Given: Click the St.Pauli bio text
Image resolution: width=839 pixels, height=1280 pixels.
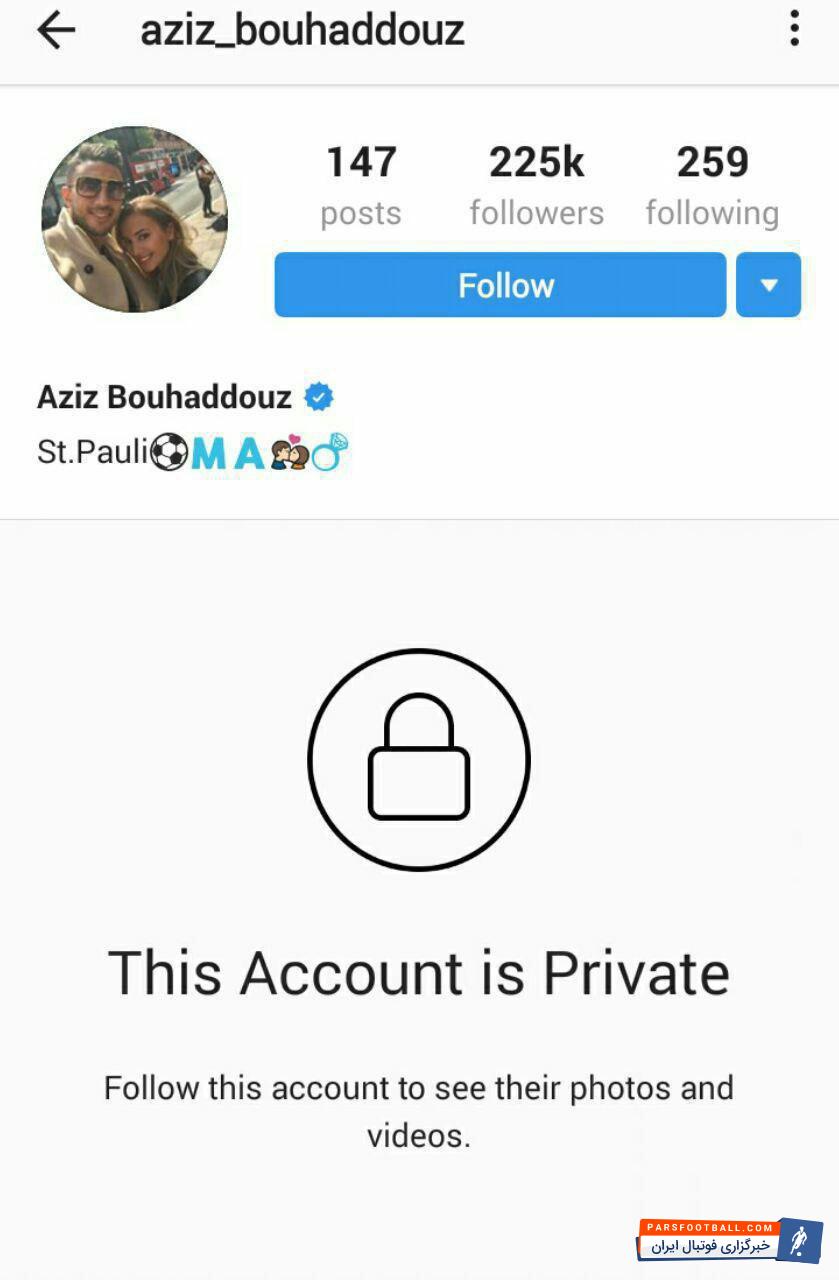Looking at the screenshot, I should click(93, 453).
